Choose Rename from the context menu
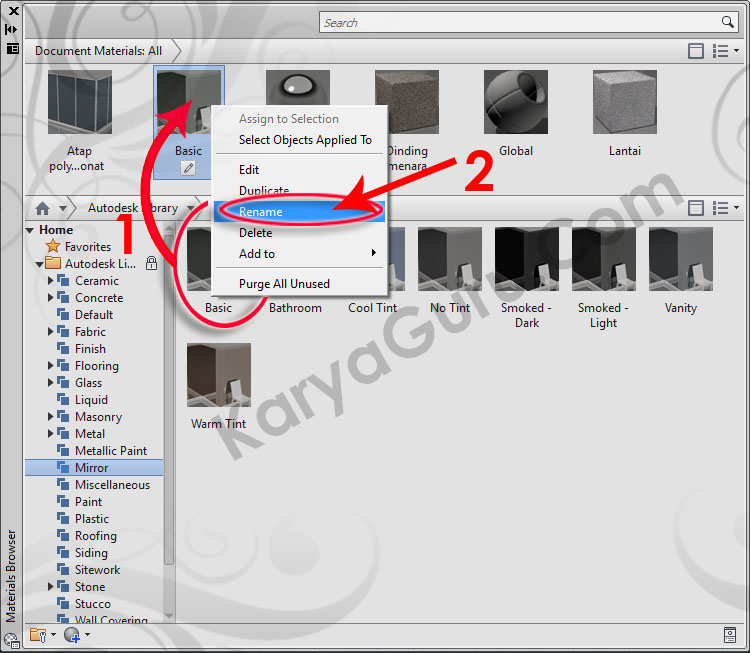This screenshot has height=653, width=750. (x=261, y=212)
